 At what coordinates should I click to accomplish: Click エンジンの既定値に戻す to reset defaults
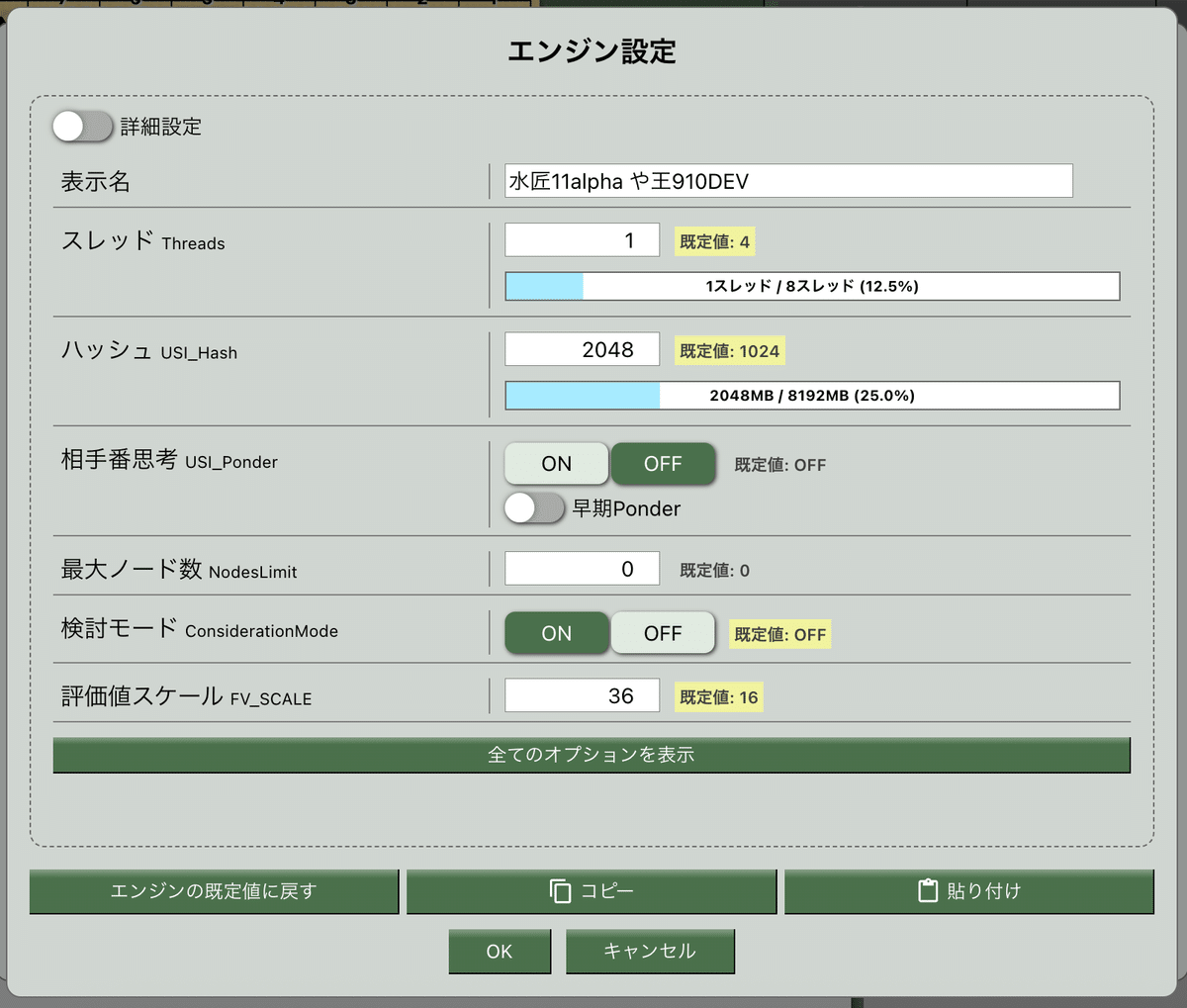point(214,890)
